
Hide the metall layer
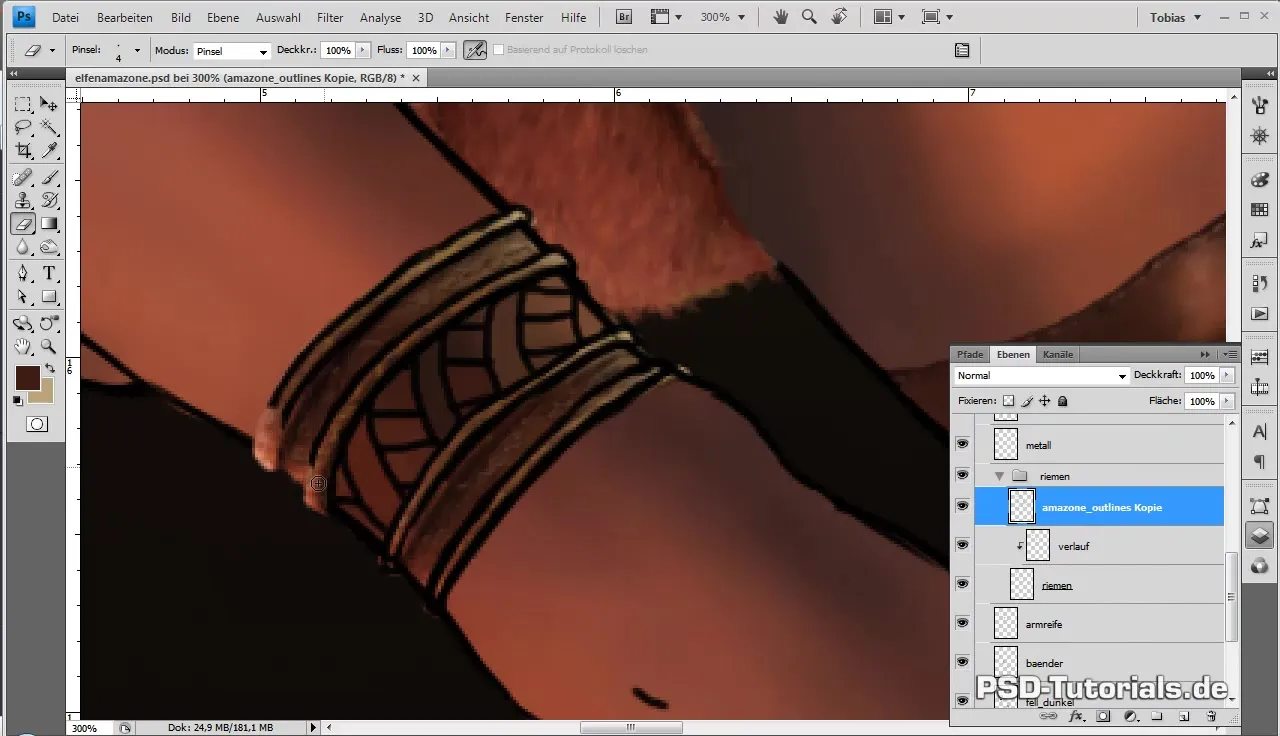pos(962,444)
